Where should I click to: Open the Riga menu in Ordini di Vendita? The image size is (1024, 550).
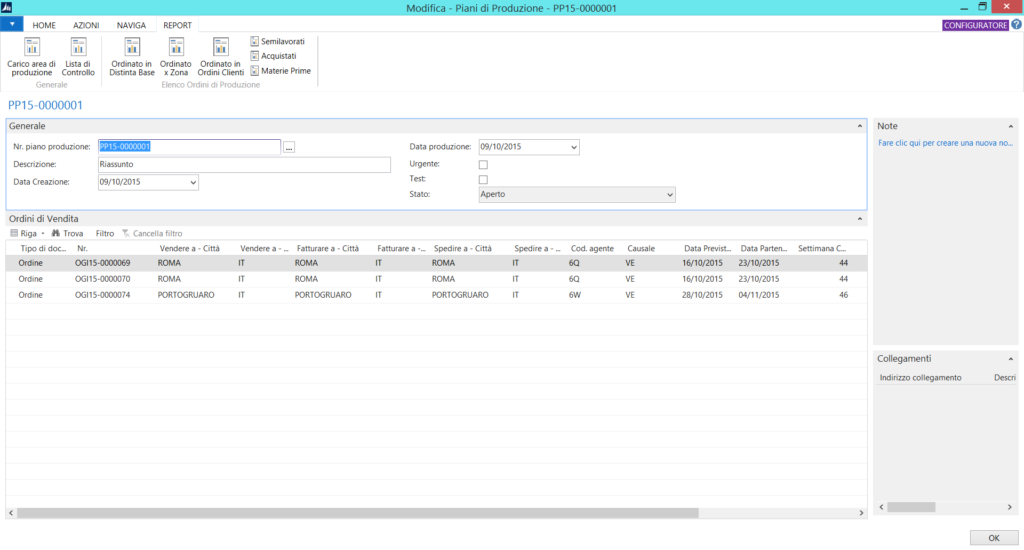pos(27,233)
